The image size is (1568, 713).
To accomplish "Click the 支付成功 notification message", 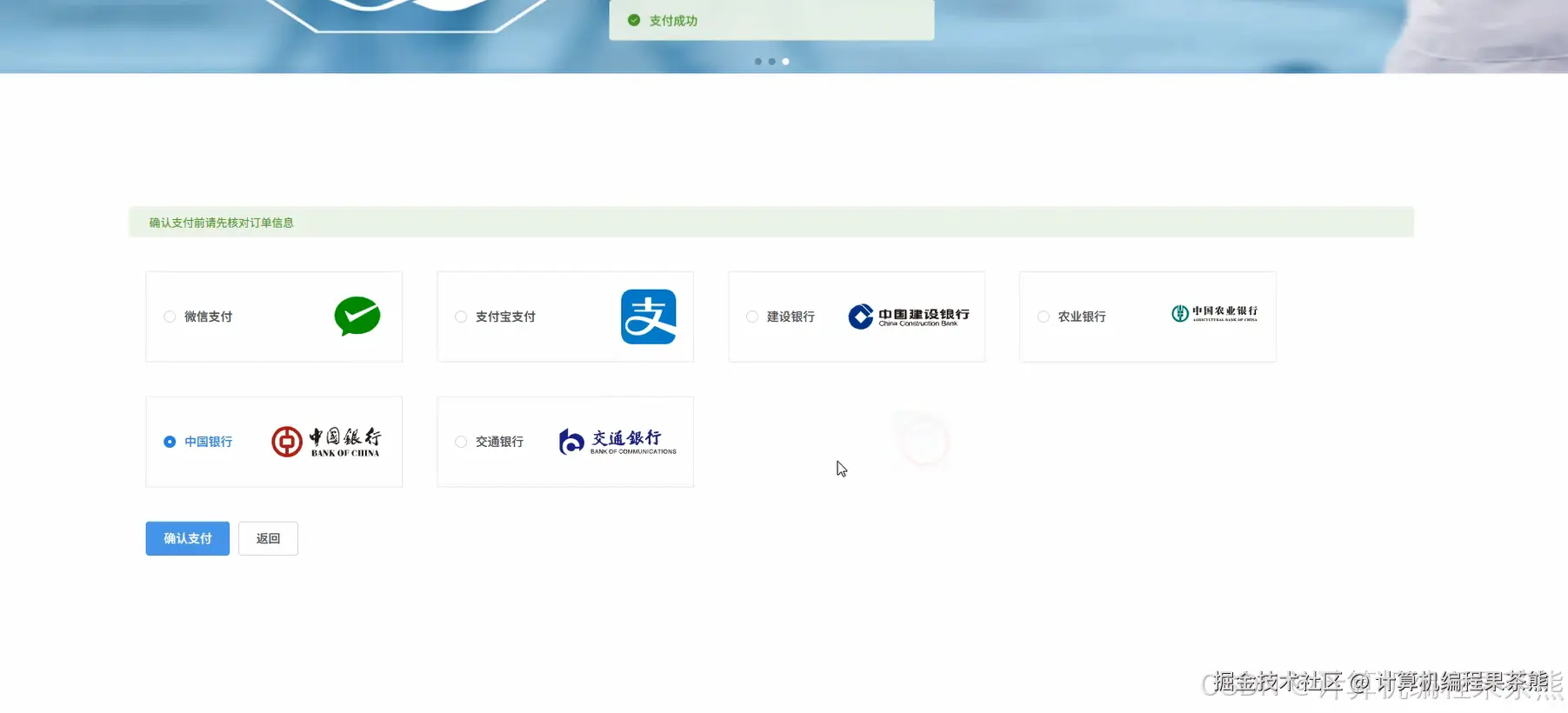I will [x=771, y=20].
